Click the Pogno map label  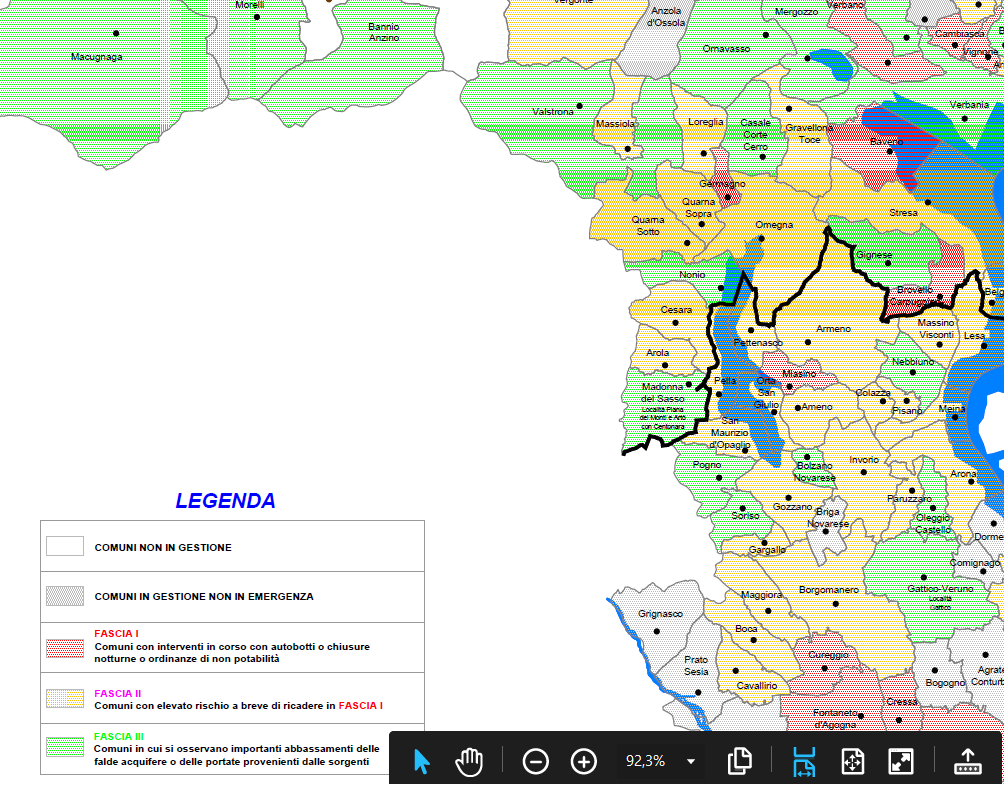[707, 465]
